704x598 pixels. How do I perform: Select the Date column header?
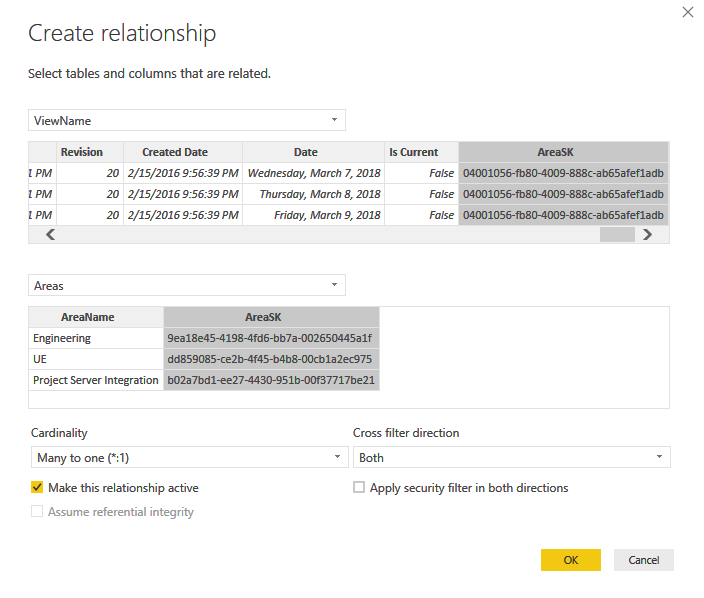click(313, 152)
